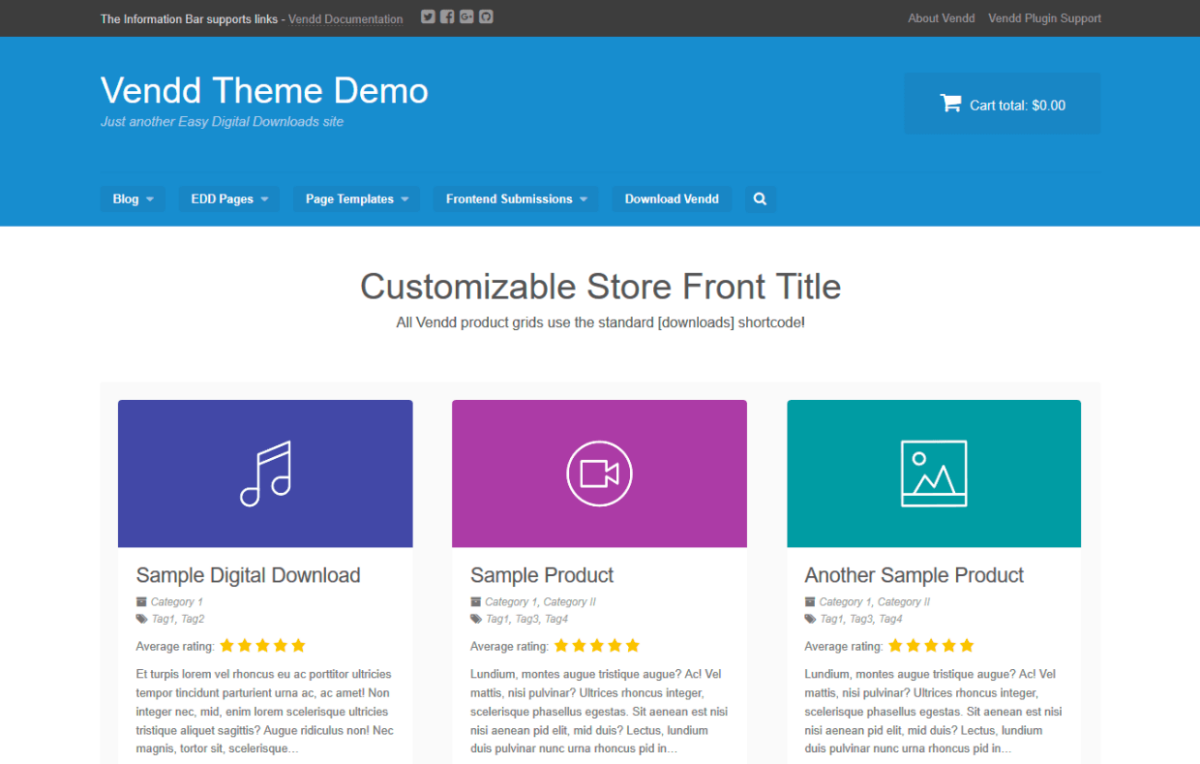The image size is (1200, 764).
Task: Click the fifth rating star on Sample Product
Action: (x=632, y=645)
